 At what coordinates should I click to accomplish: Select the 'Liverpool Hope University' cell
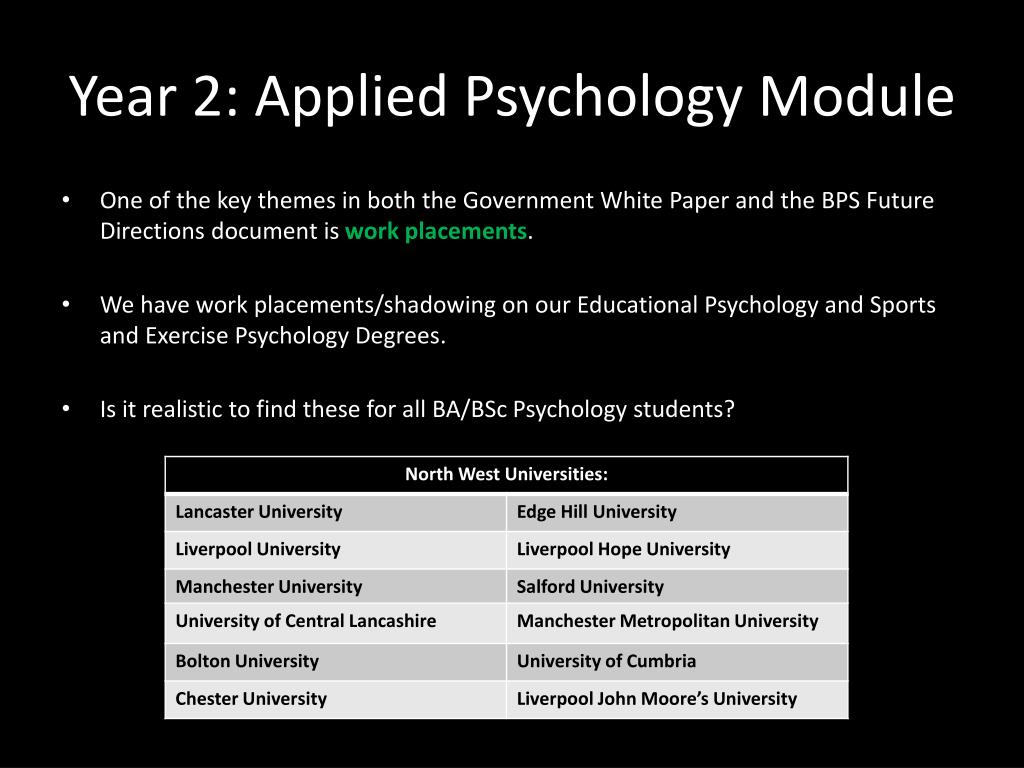(677, 550)
